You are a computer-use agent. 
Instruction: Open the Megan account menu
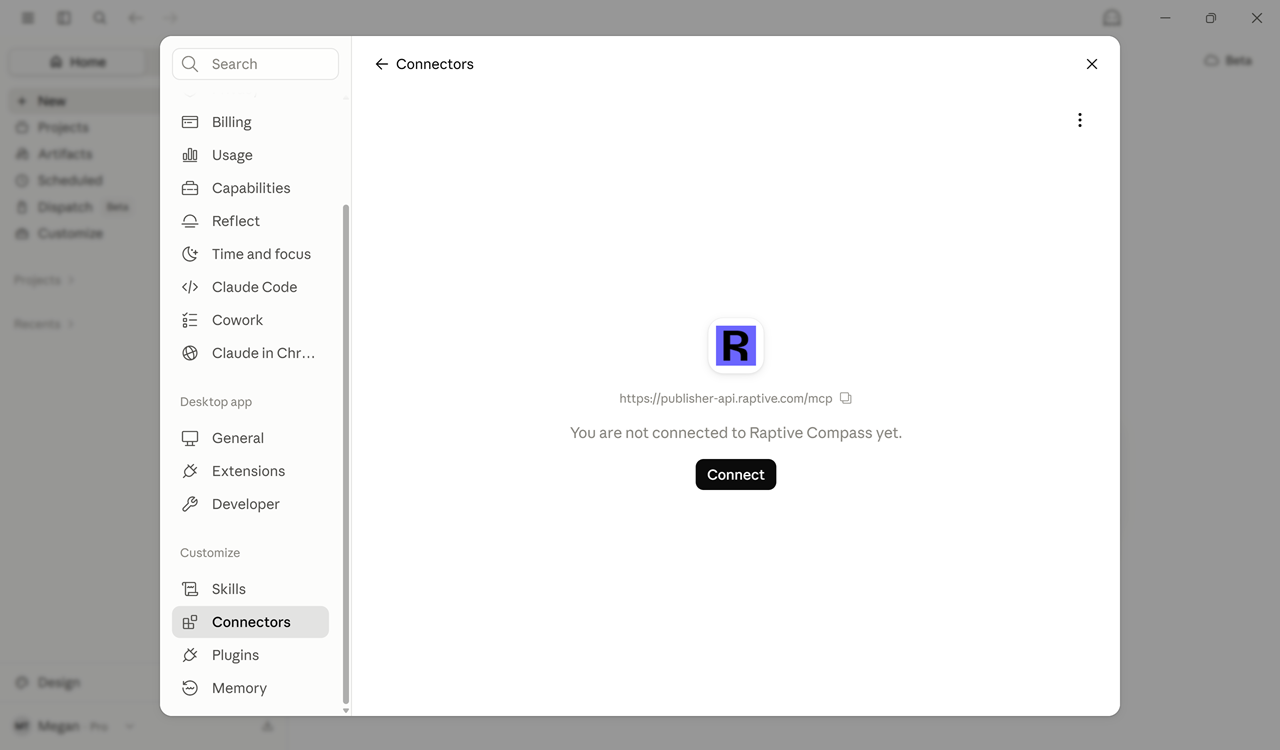point(75,726)
